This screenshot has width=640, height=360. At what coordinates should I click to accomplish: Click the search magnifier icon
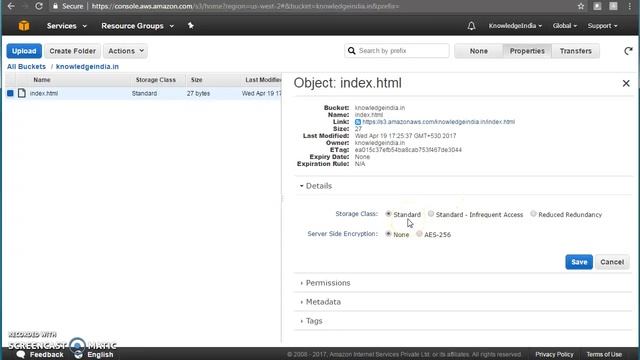pos(351,51)
